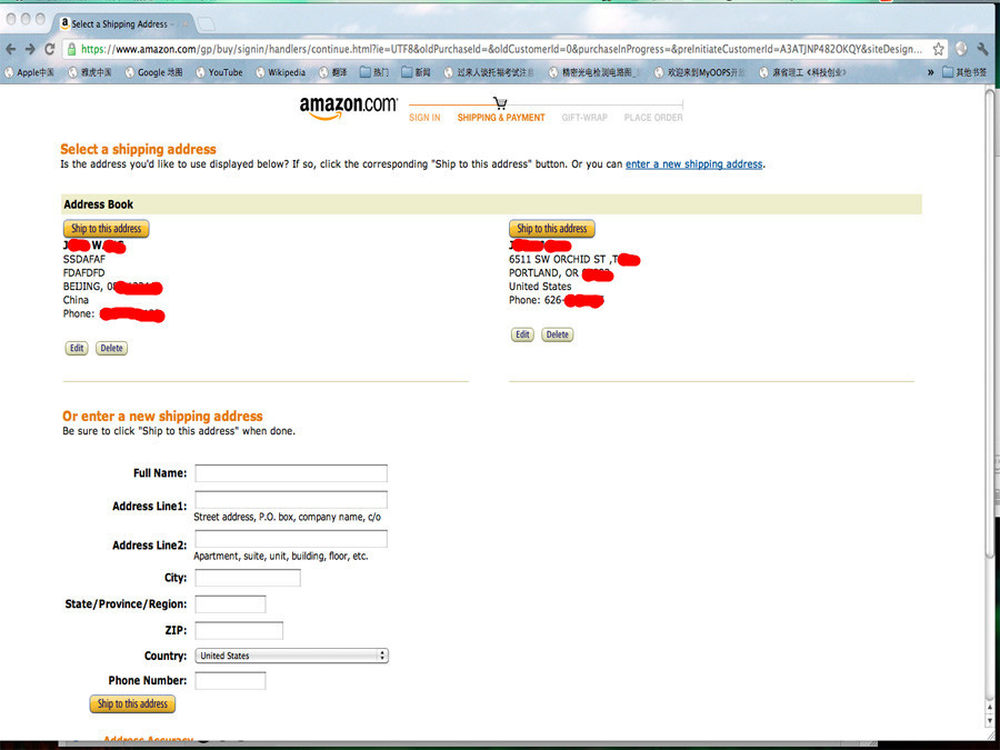Image resolution: width=1000 pixels, height=750 pixels.
Task: Open the 热门 bookmarks folder
Action: click(374, 73)
